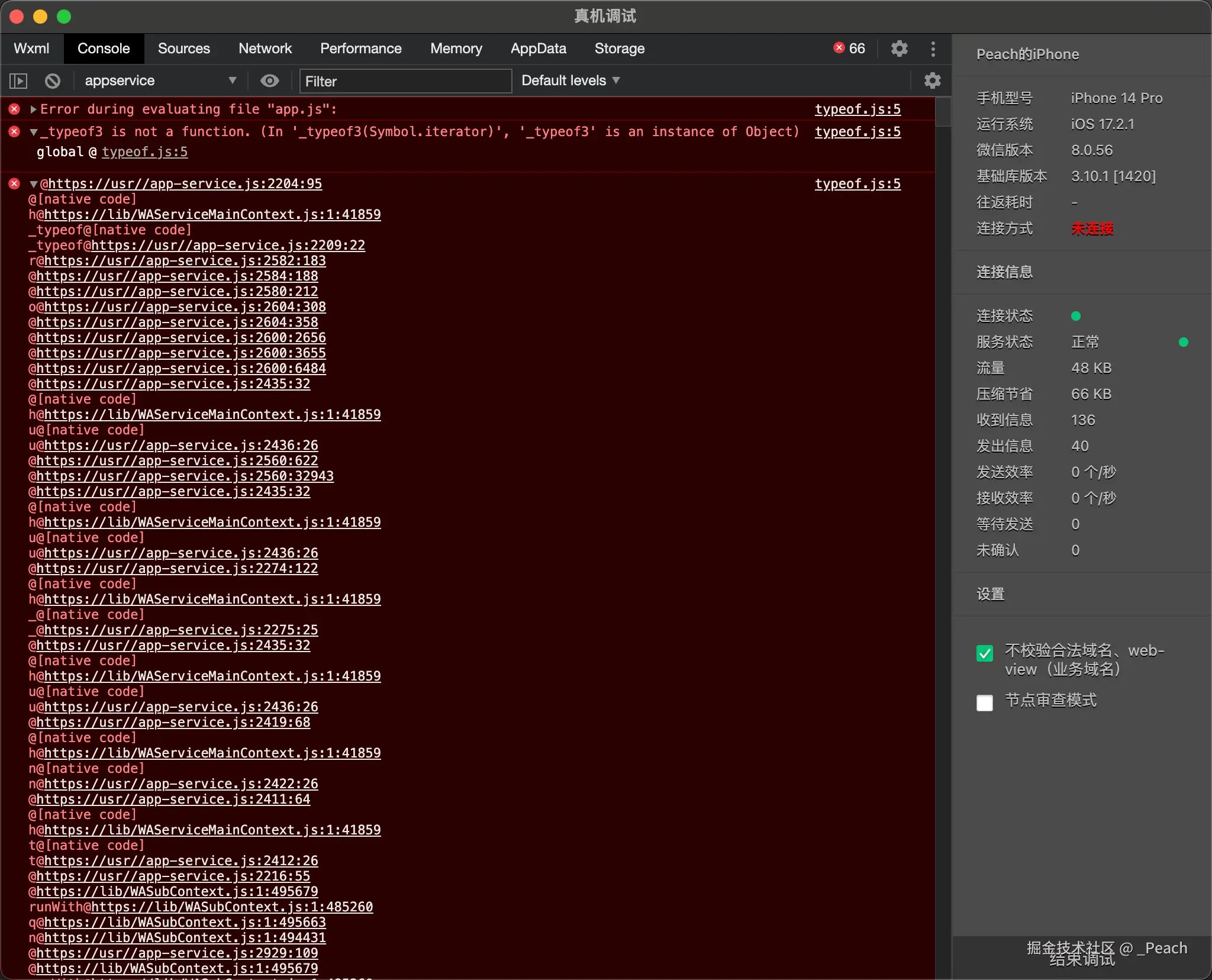Image resolution: width=1212 pixels, height=980 pixels.
Task: Collapse the '_typeof3 is not a function' error
Action: click(x=33, y=132)
